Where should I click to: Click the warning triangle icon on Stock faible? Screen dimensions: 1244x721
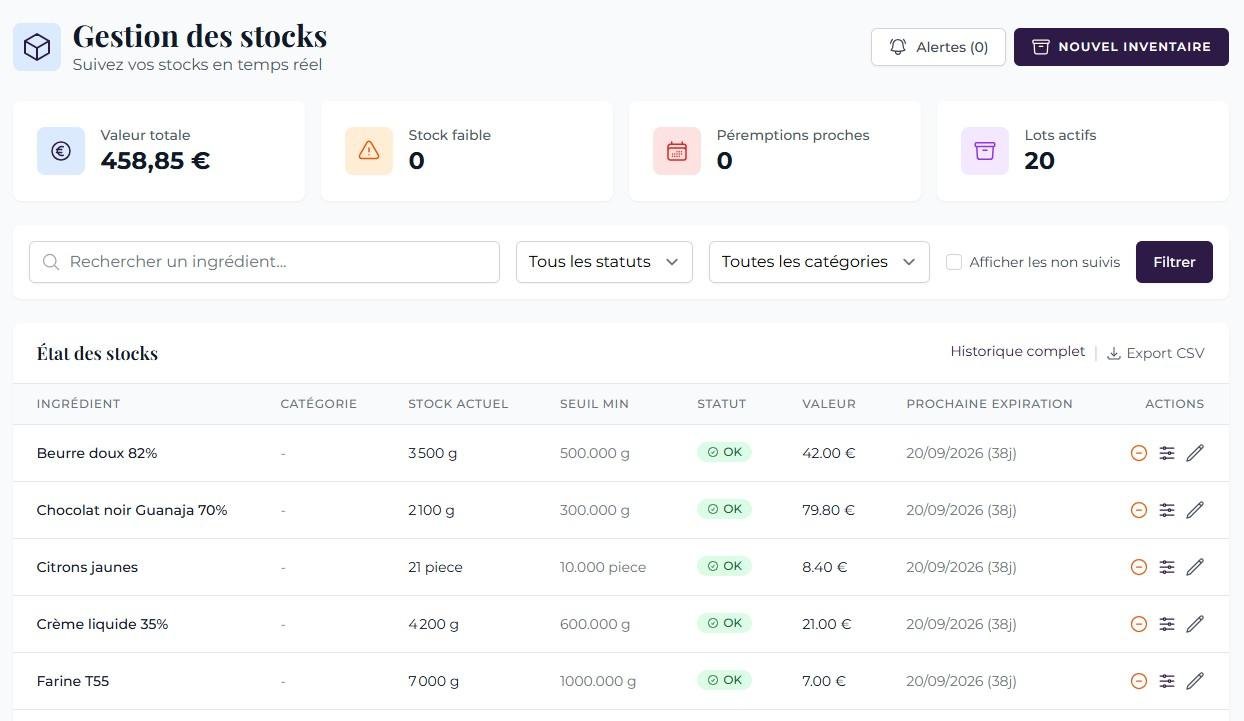pyautogui.click(x=369, y=151)
